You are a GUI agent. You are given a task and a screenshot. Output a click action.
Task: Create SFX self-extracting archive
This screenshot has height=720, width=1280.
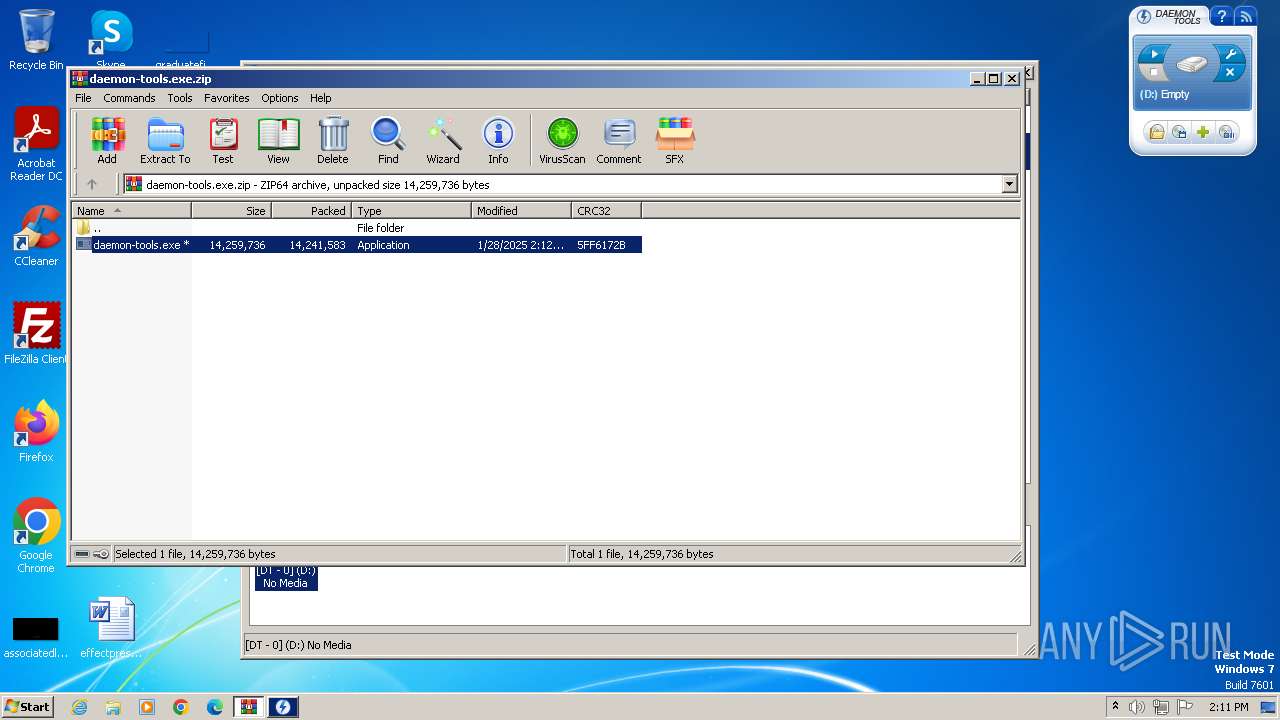point(675,141)
